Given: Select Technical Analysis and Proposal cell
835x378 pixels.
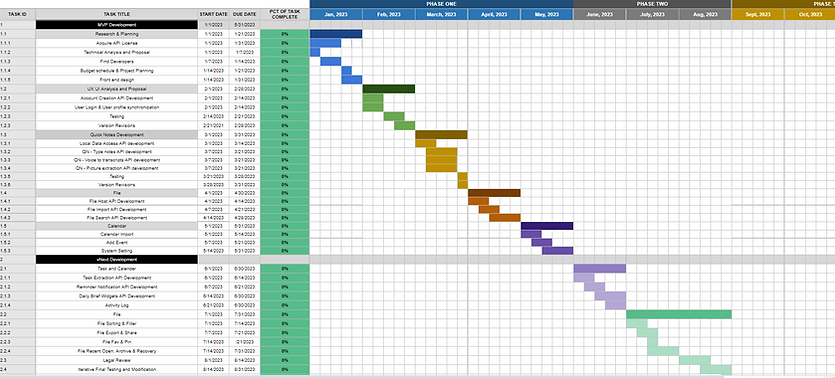Looking at the screenshot, I should point(117,52).
